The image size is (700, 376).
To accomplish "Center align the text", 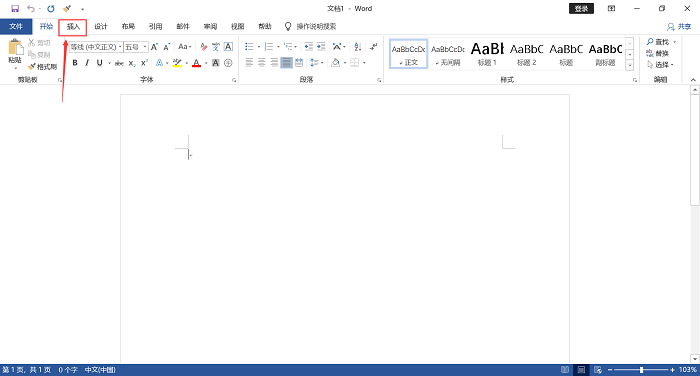I will [262, 63].
